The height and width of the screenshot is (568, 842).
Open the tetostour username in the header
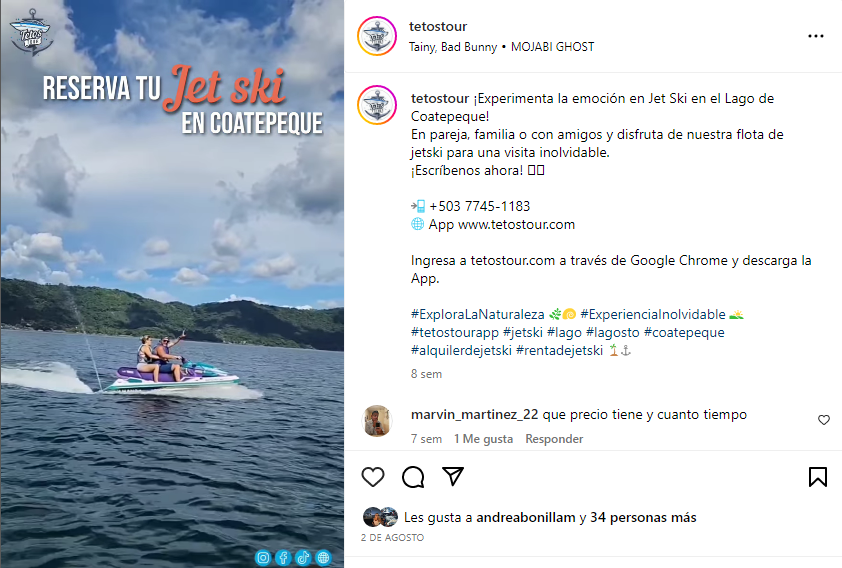(438, 26)
